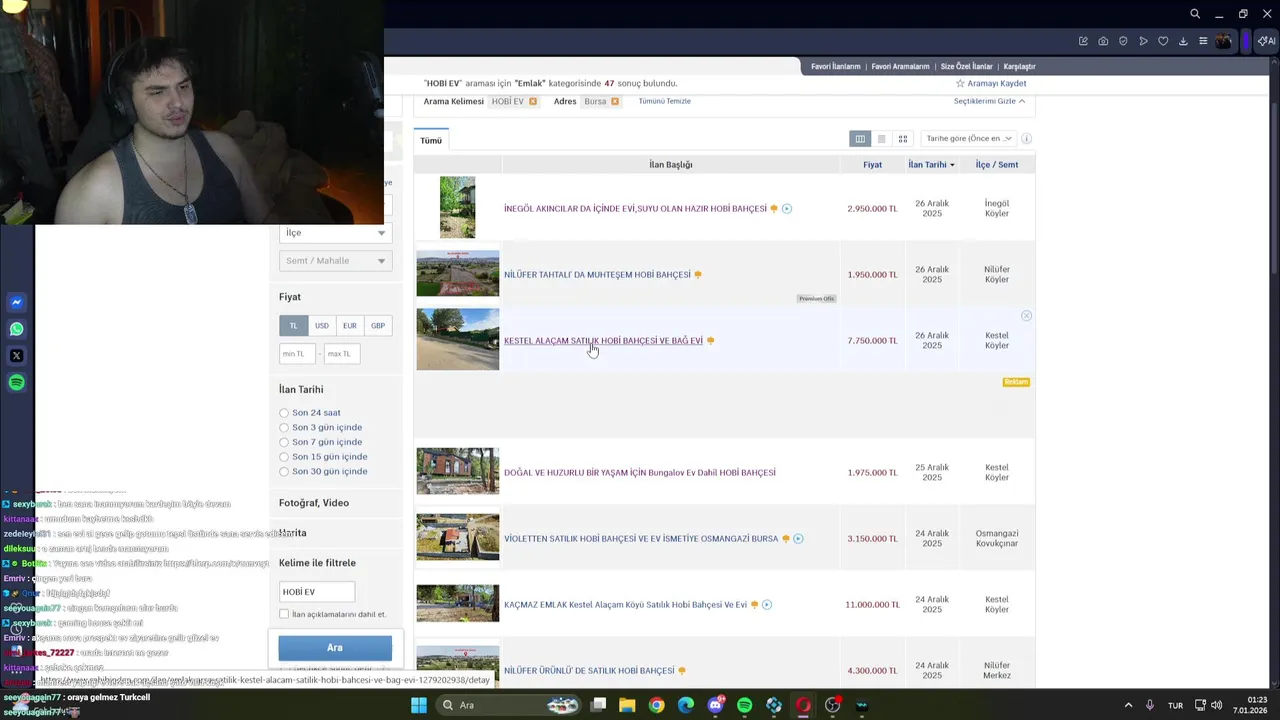Open the AI assistant button in browser
This screenshot has width=1280, height=720.
1266,41
